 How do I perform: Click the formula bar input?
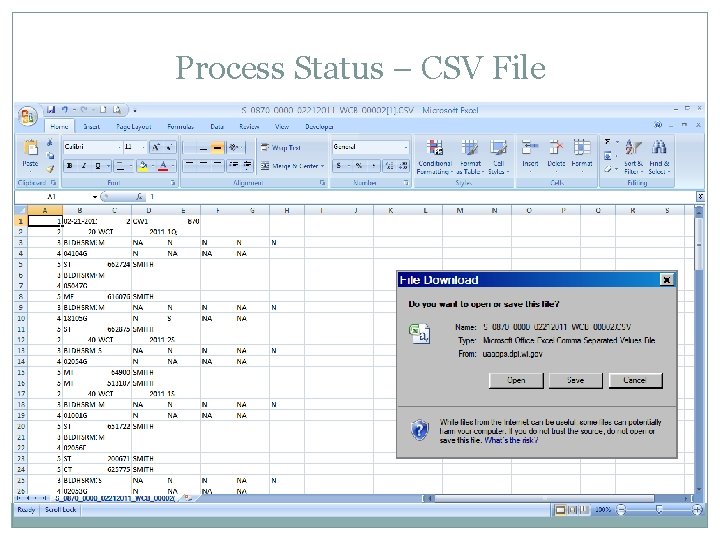[x=421, y=197]
